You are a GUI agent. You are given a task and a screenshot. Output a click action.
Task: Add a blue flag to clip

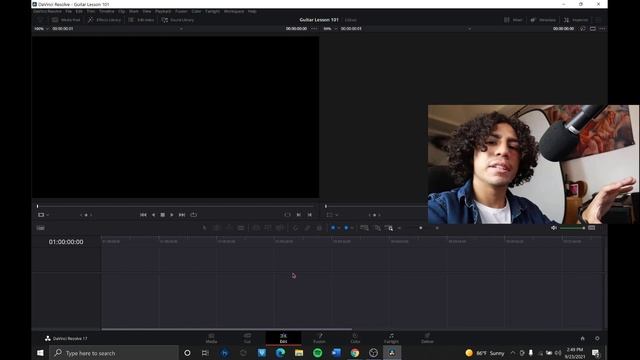pos(333,228)
